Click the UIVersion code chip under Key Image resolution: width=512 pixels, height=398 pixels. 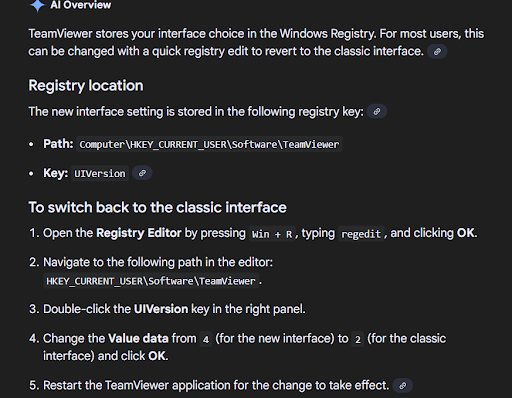coord(100,173)
